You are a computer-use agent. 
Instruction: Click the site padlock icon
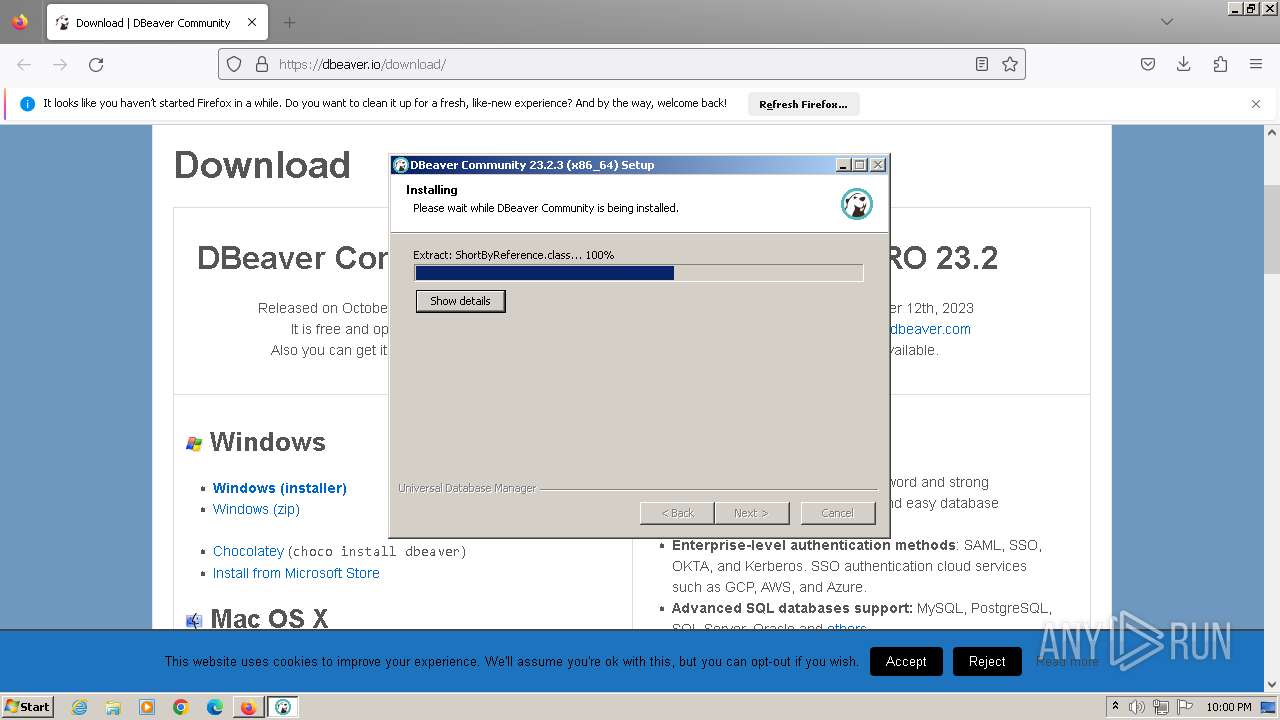262,64
